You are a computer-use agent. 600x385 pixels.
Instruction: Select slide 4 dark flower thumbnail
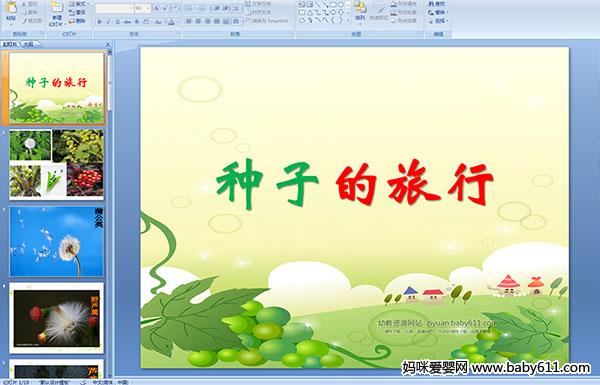click(x=56, y=318)
